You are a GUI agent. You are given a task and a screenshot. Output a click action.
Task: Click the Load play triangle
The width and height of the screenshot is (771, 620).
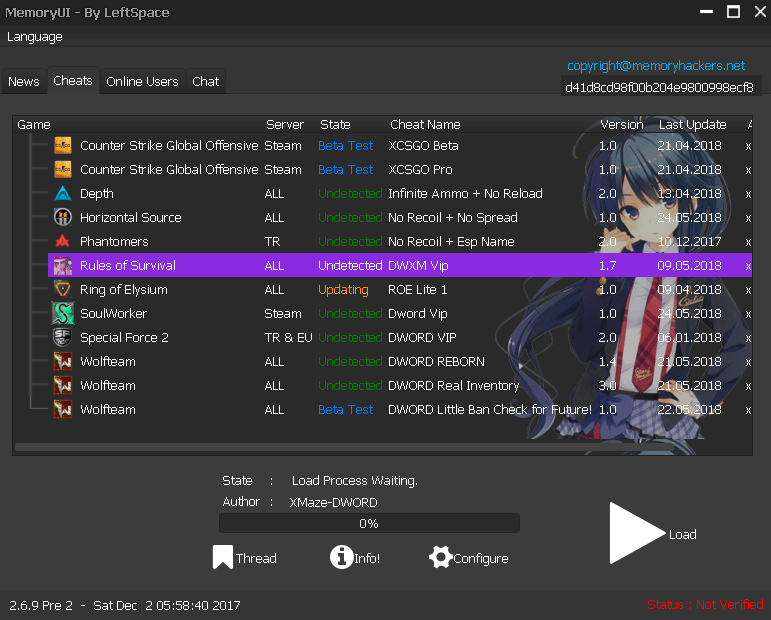(637, 532)
